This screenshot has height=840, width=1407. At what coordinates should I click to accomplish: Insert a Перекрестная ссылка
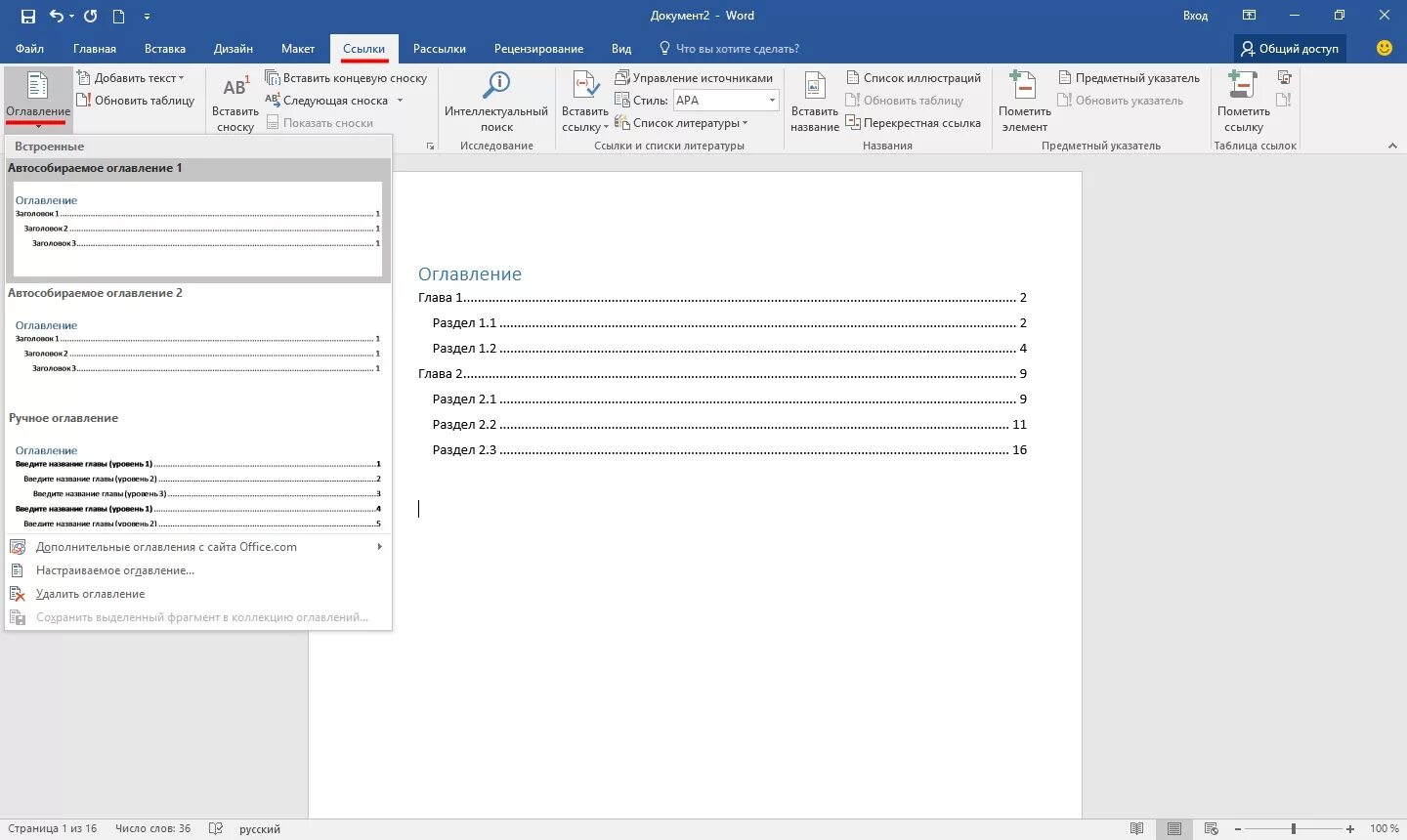[x=913, y=123]
